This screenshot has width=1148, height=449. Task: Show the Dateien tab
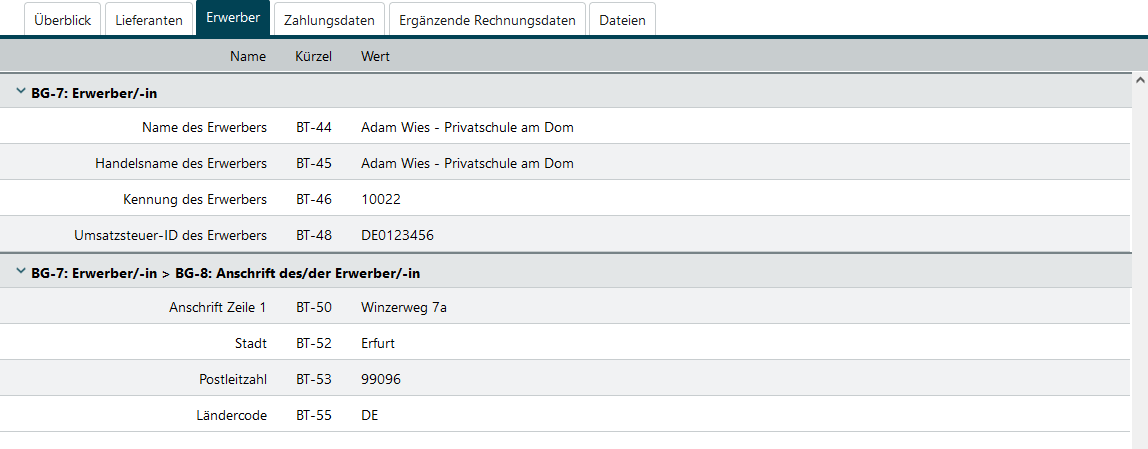(622, 20)
